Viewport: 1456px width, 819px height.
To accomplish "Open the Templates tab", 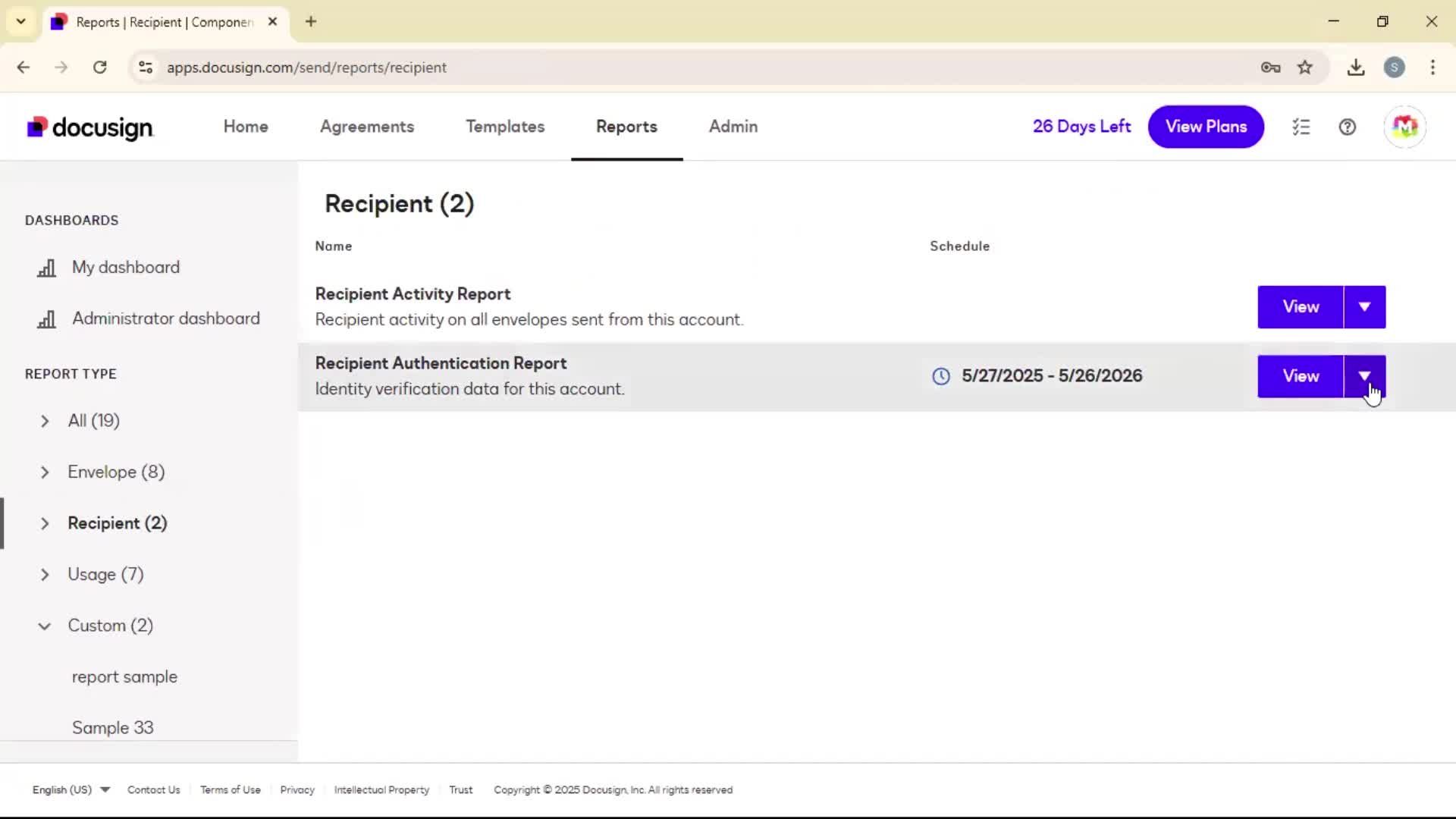I will coord(505,127).
